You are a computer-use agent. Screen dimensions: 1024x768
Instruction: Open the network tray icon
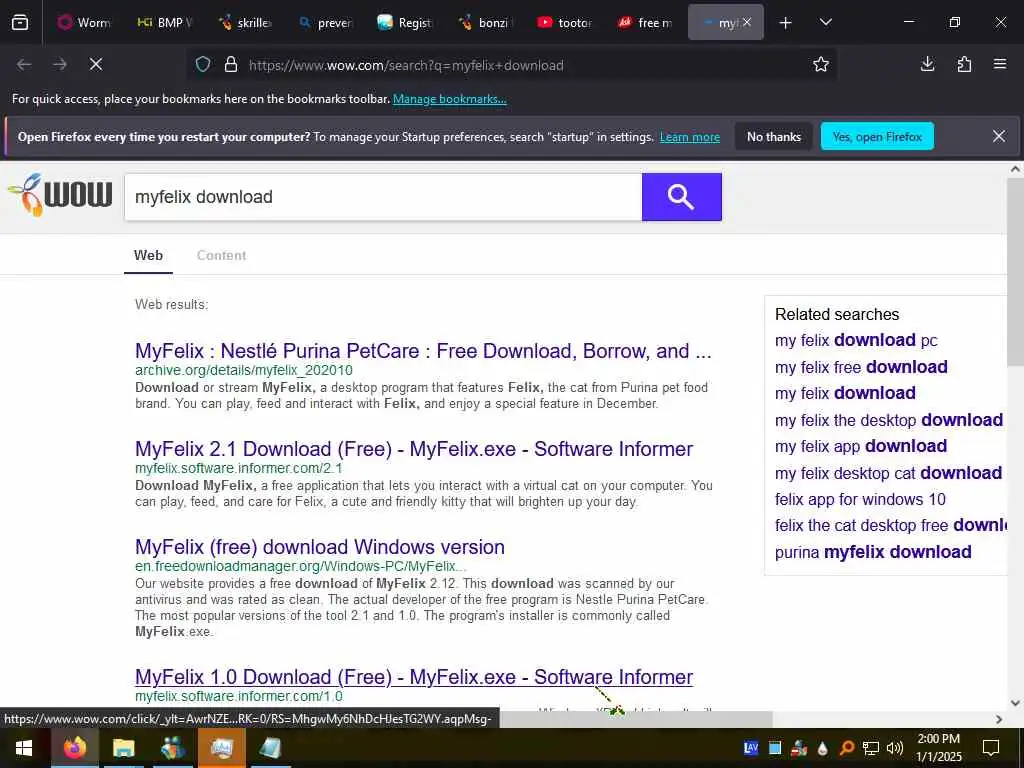pos(871,748)
